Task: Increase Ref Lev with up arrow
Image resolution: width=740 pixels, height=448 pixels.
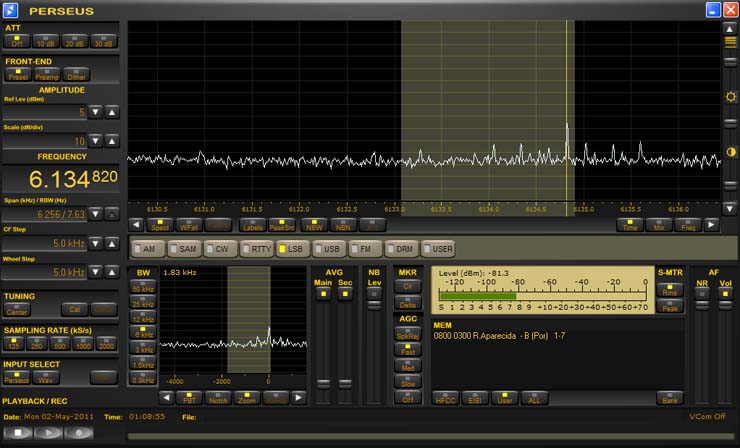Action: click(x=112, y=112)
